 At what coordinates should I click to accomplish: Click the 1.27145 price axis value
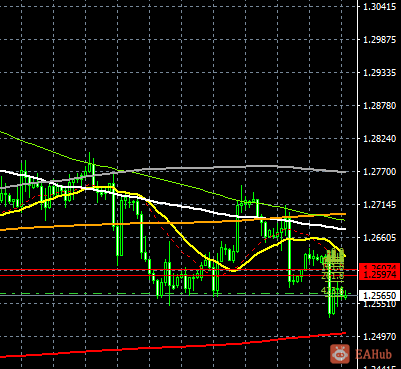[379, 205]
